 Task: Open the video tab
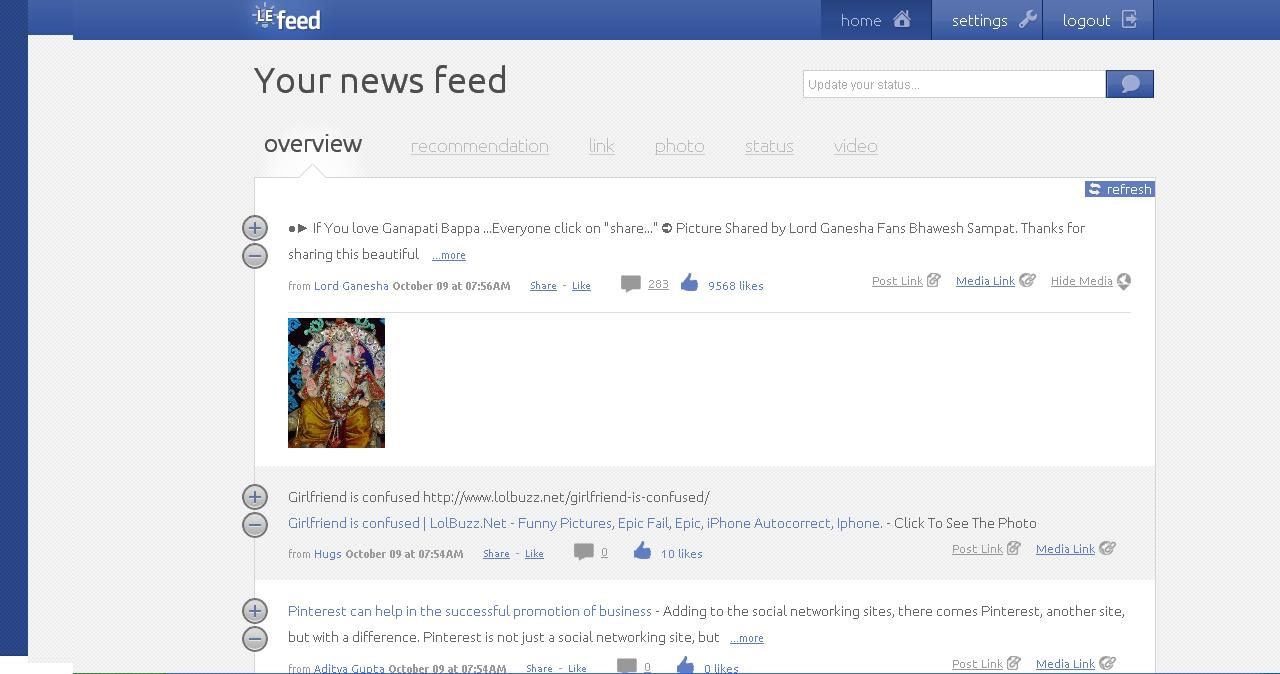click(856, 146)
